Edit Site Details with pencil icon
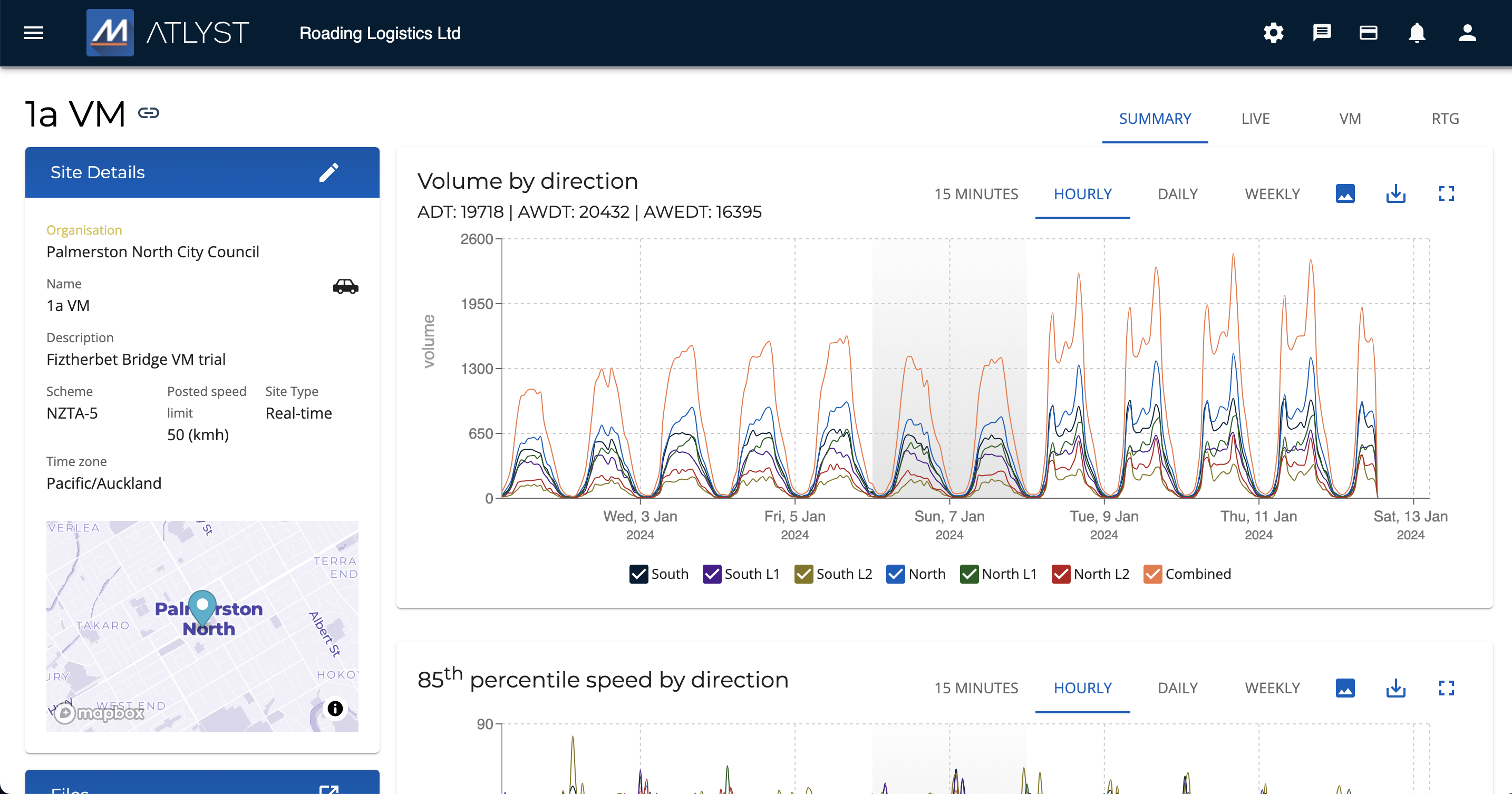Screen dimensions: 1512x794 pyautogui.click(x=328, y=172)
